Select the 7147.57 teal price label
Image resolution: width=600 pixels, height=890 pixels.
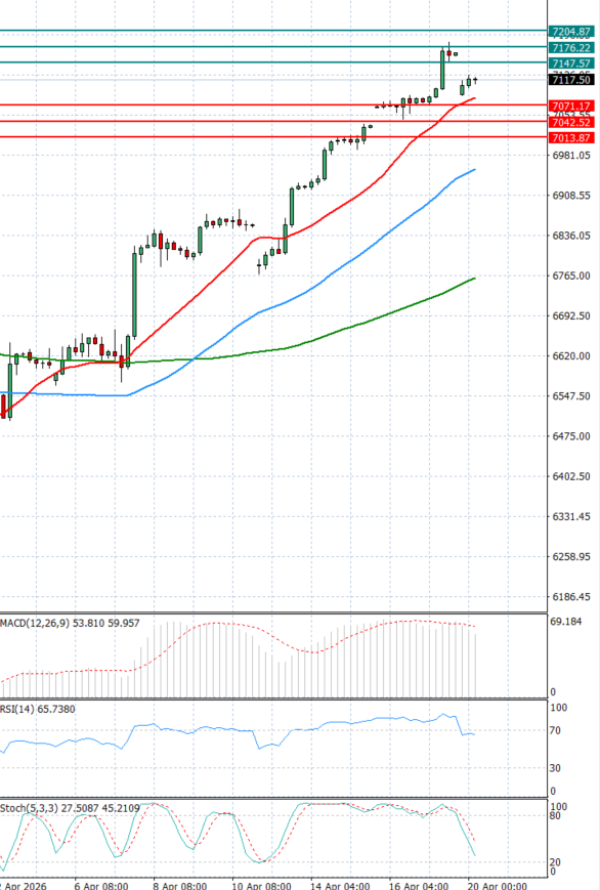572,63
